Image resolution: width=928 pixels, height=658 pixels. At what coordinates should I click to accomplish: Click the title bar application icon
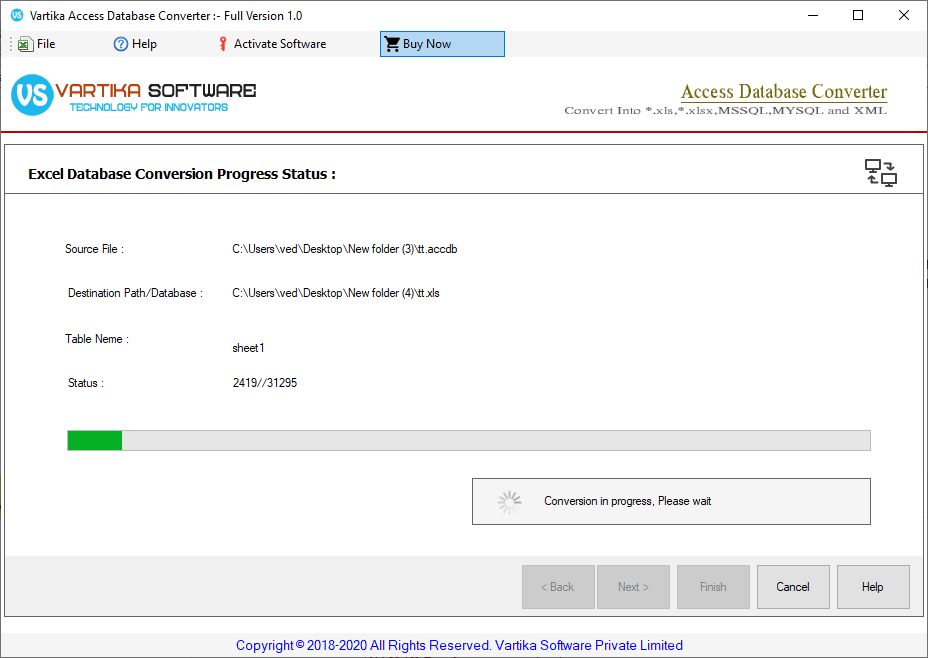(17, 15)
